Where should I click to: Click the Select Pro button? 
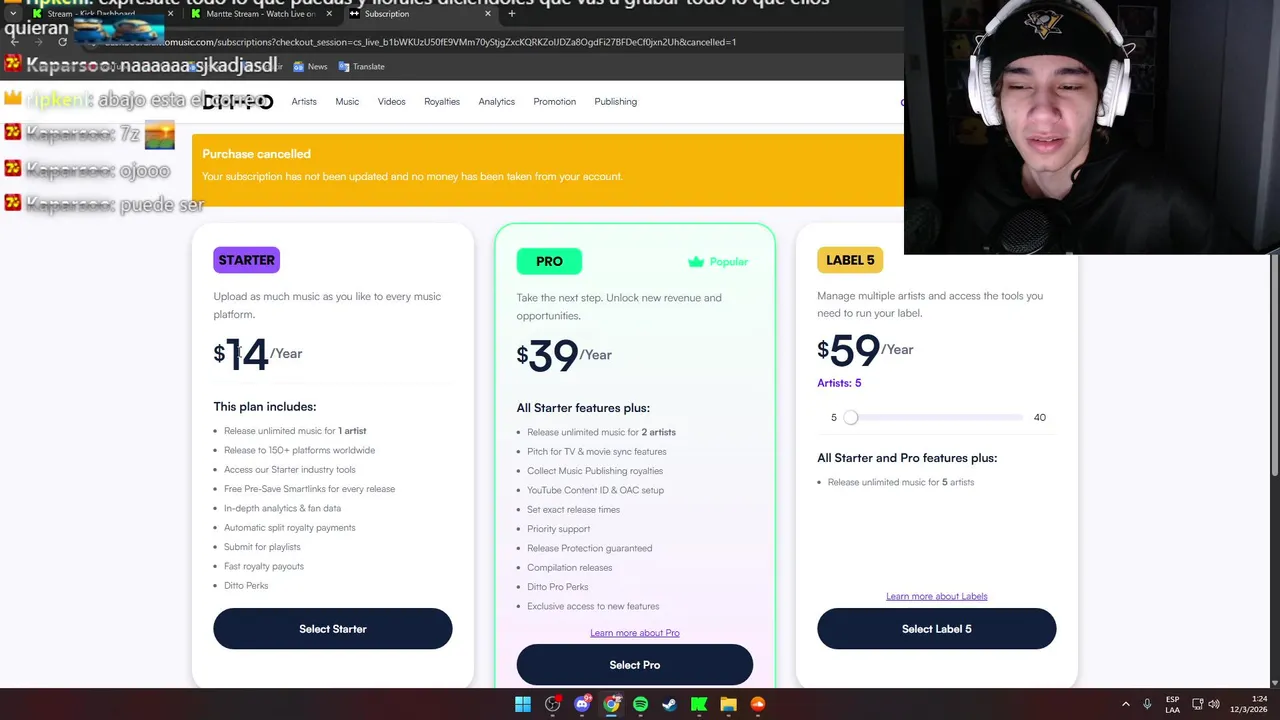tap(635, 665)
